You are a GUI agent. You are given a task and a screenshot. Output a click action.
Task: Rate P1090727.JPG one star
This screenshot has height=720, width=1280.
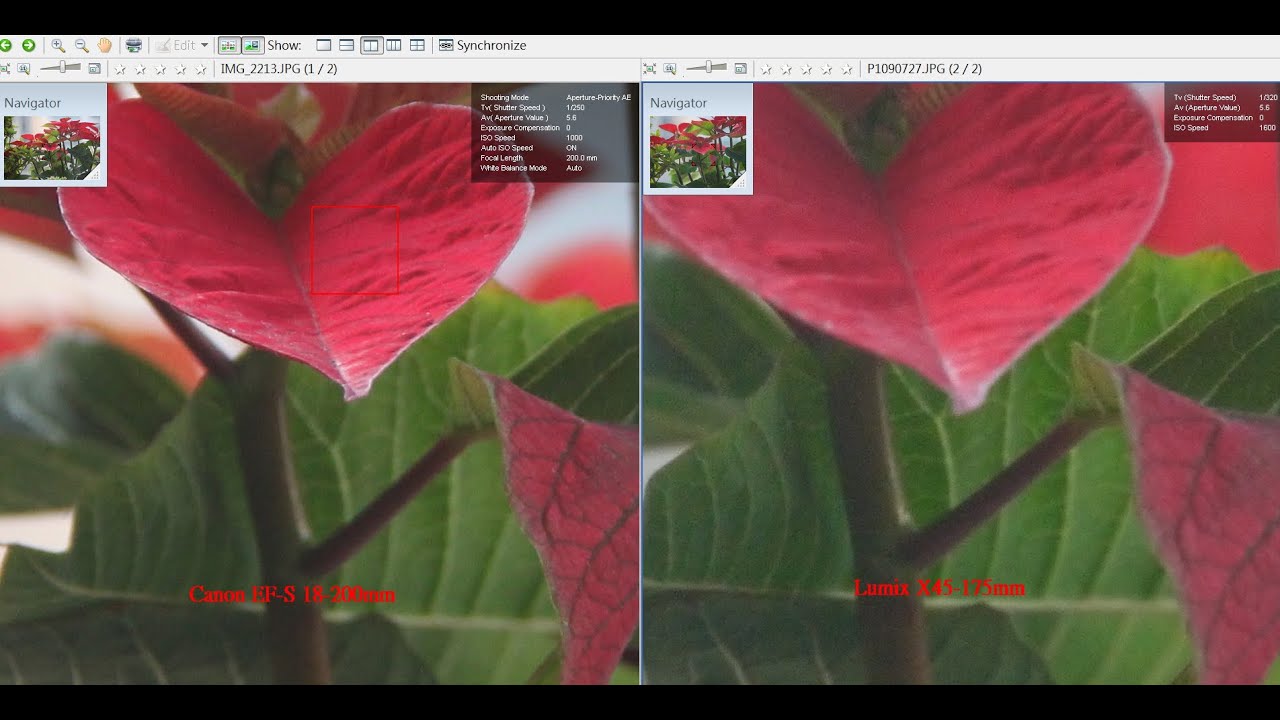pos(766,69)
